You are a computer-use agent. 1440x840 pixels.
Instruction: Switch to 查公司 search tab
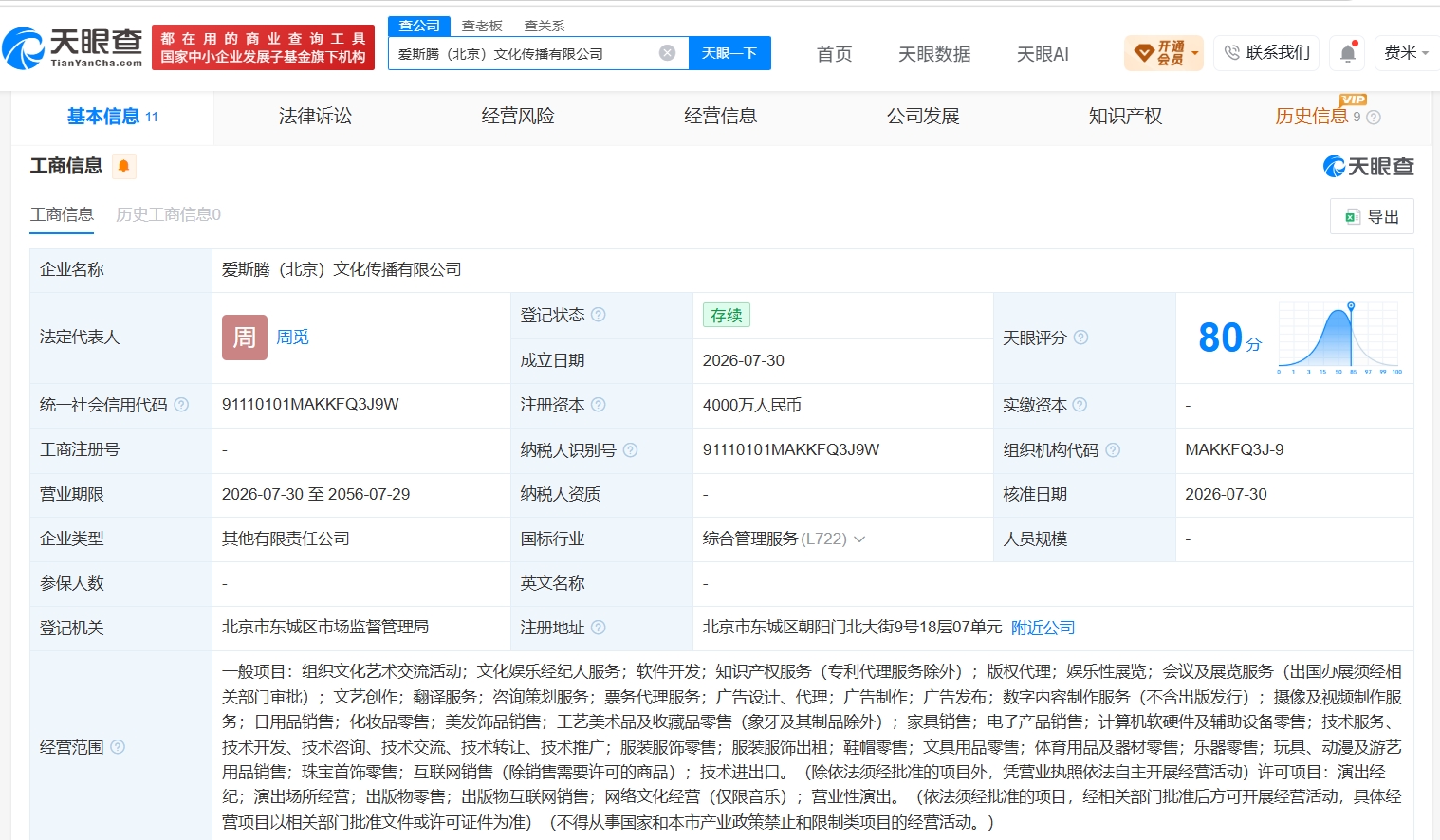[x=419, y=26]
